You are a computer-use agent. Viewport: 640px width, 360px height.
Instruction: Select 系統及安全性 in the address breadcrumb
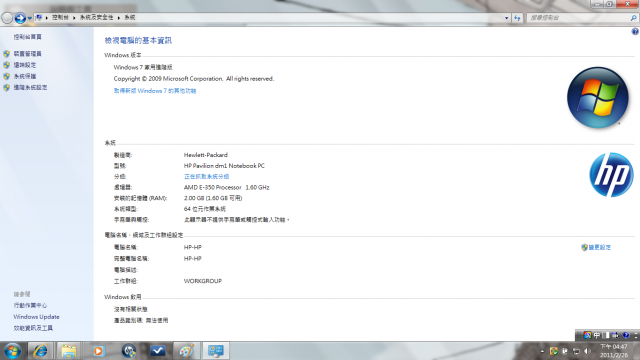click(96, 18)
